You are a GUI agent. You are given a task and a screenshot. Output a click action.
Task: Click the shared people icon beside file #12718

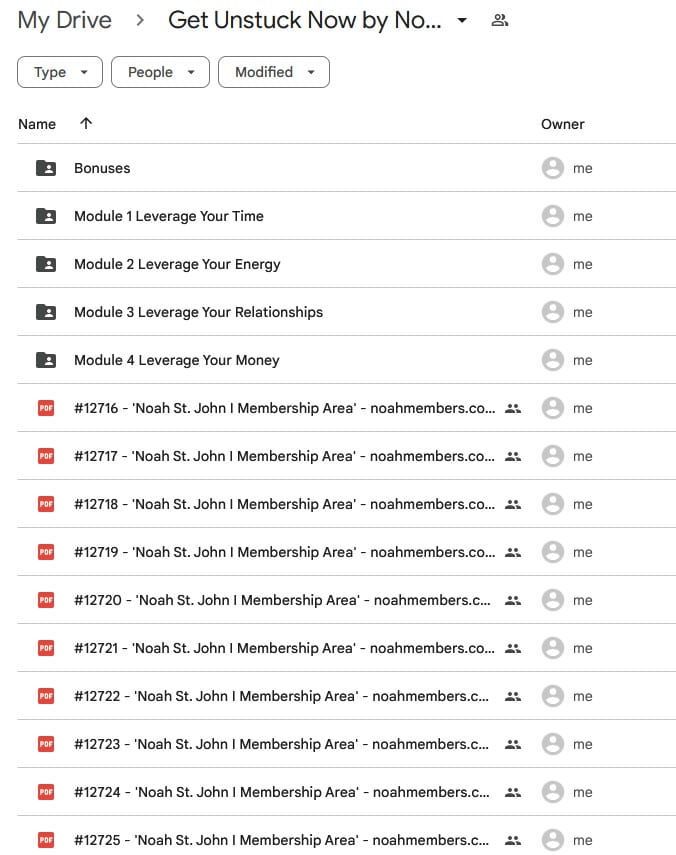(x=513, y=504)
